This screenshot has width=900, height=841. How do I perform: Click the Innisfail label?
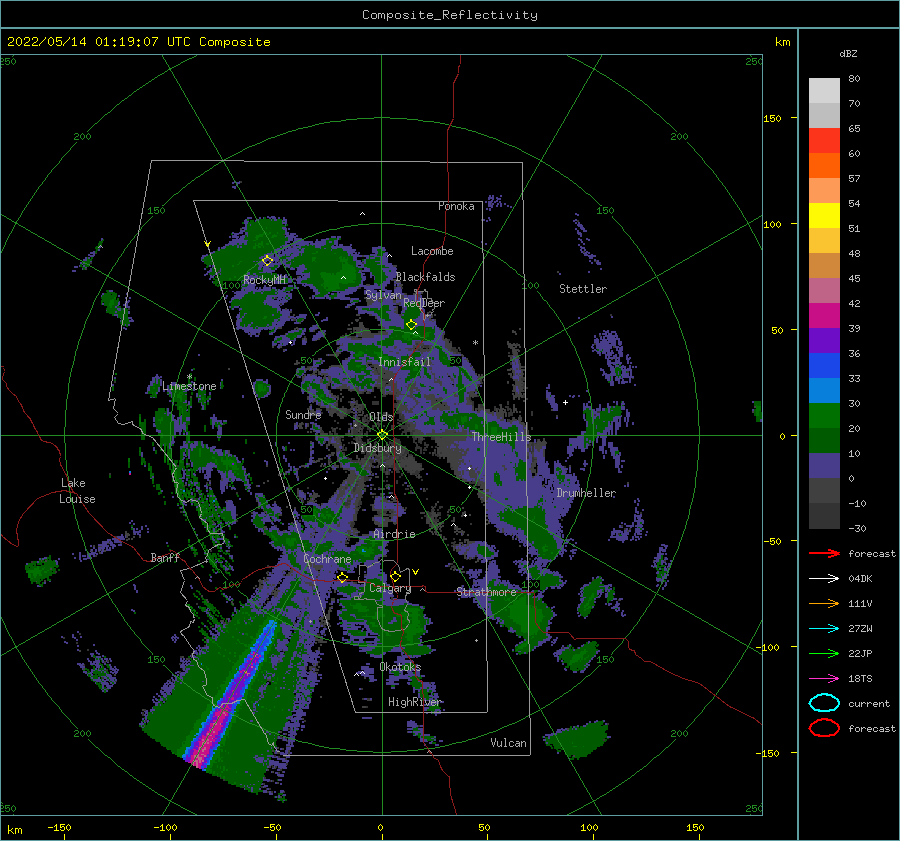tap(404, 362)
